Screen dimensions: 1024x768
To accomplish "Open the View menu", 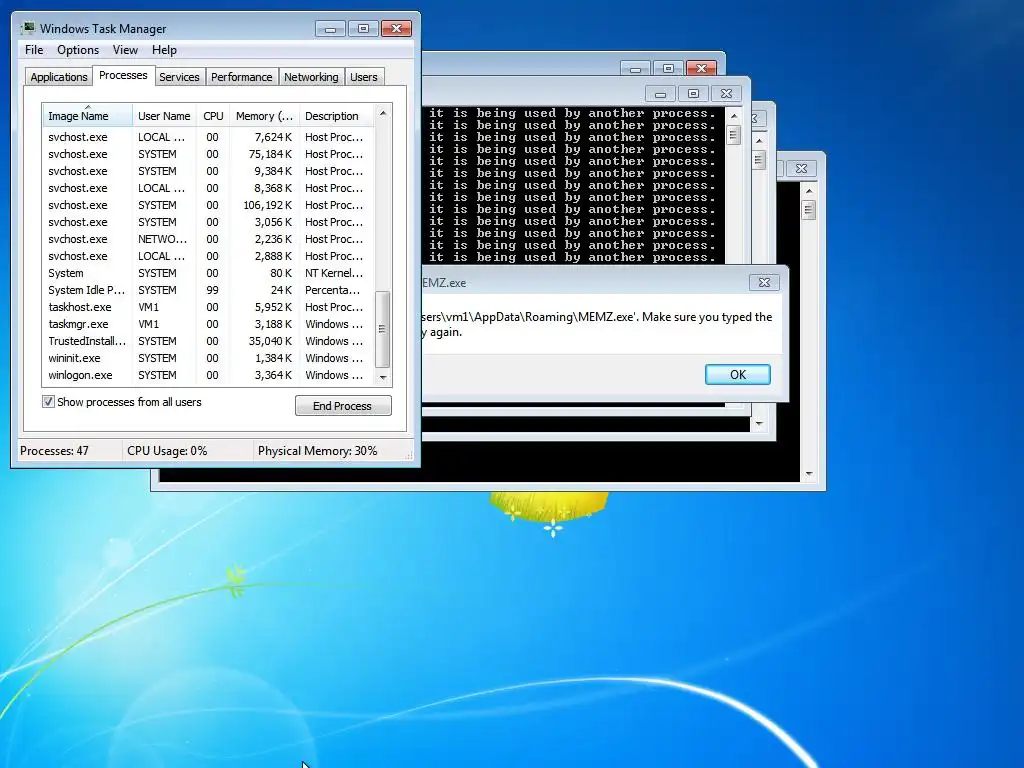I will click(125, 50).
